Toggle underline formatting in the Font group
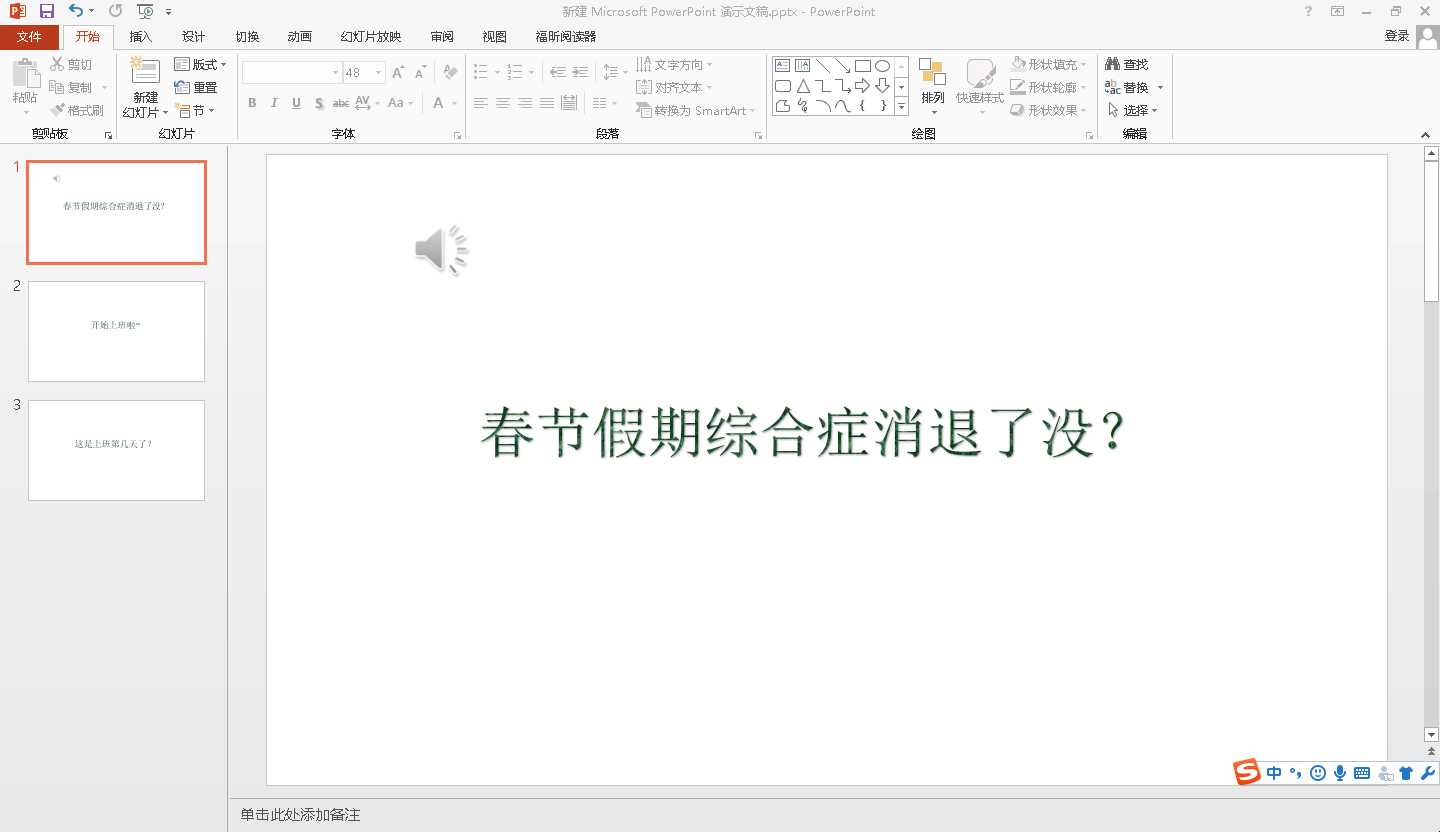This screenshot has width=1440, height=832. [296, 103]
